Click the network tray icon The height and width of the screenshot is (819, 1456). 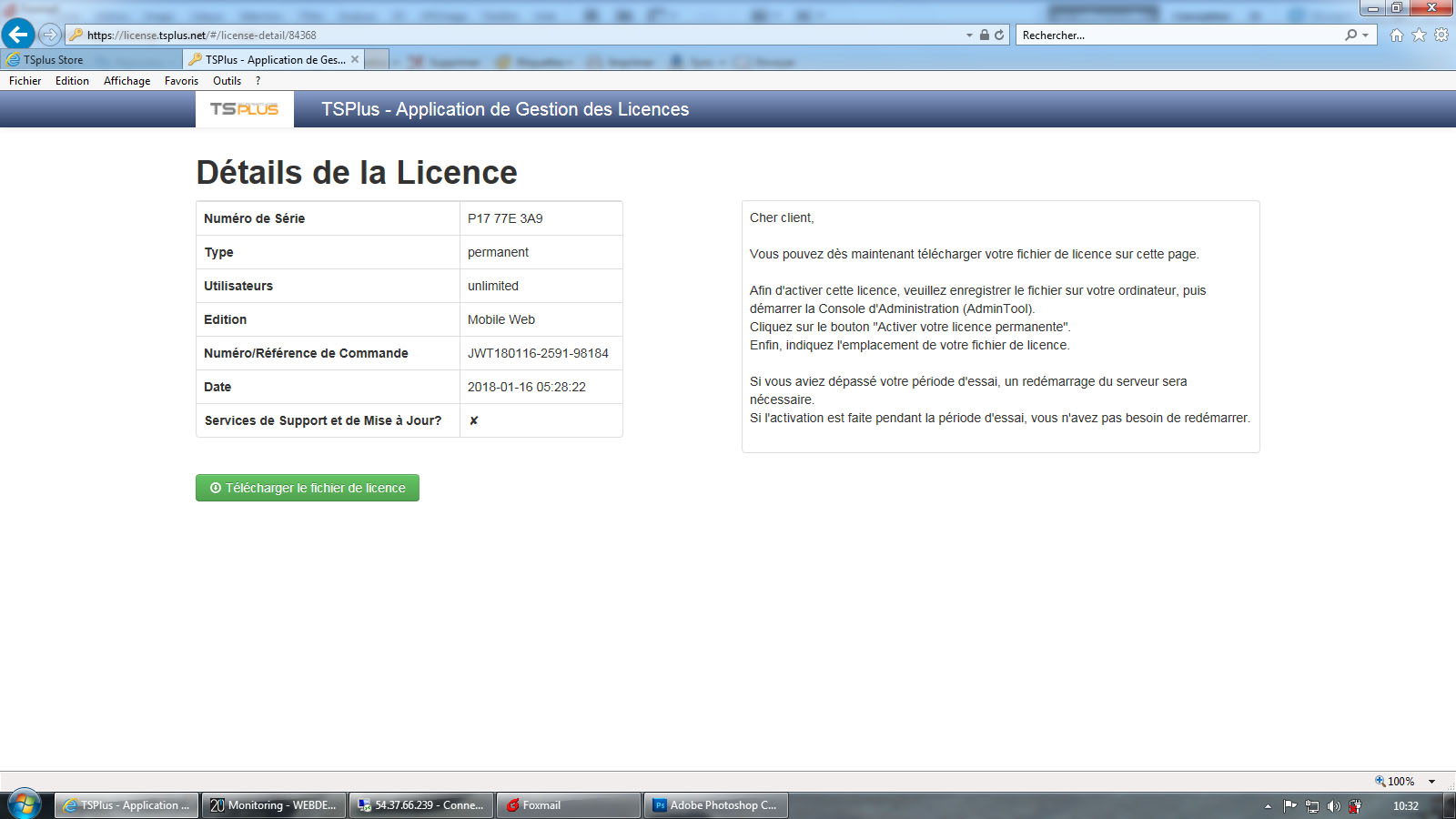click(1311, 805)
